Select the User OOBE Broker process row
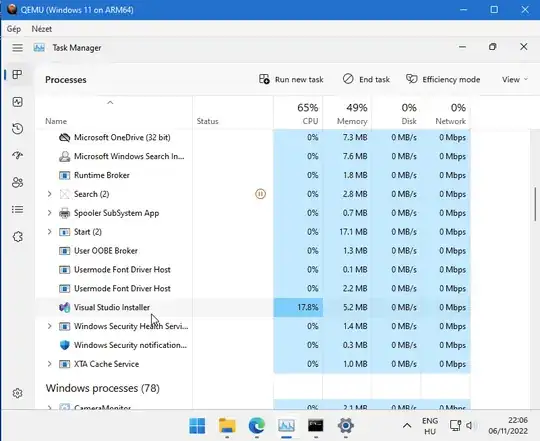Viewport: 540px width, 441px height. click(x=253, y=251)
